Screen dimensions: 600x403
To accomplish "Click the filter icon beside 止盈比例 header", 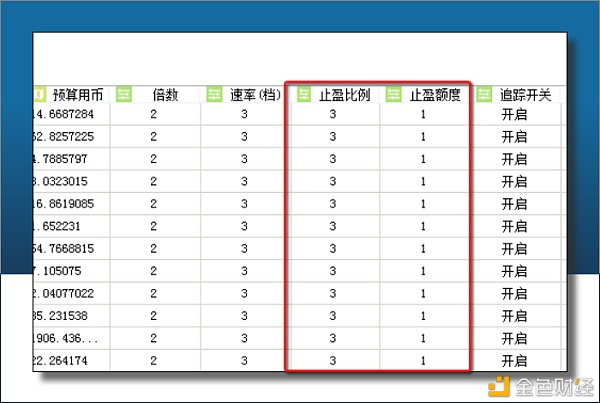I will [x=304, y=94].
